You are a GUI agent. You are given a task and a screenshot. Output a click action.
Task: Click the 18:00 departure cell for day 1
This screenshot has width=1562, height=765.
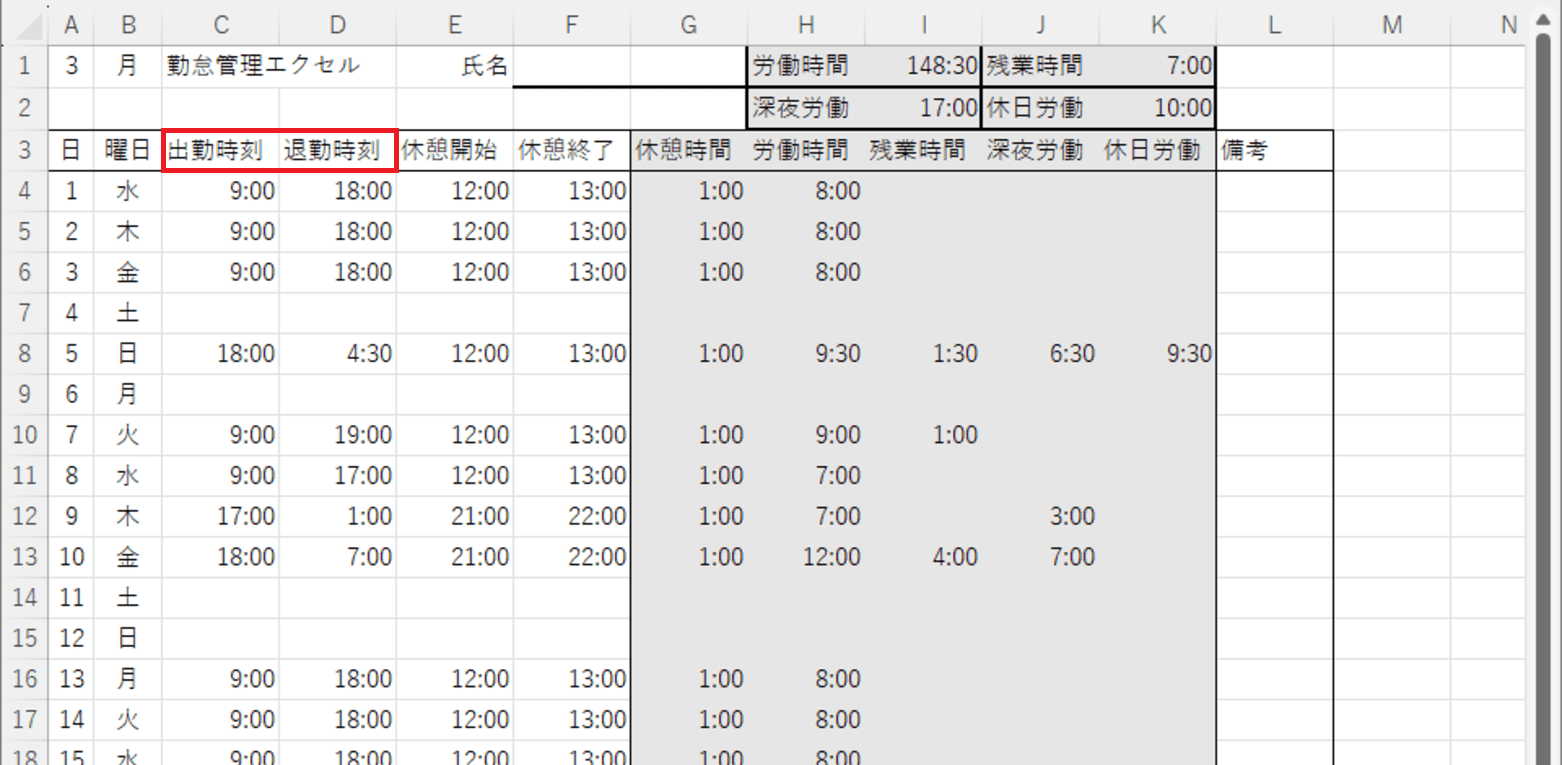(337, 190)
